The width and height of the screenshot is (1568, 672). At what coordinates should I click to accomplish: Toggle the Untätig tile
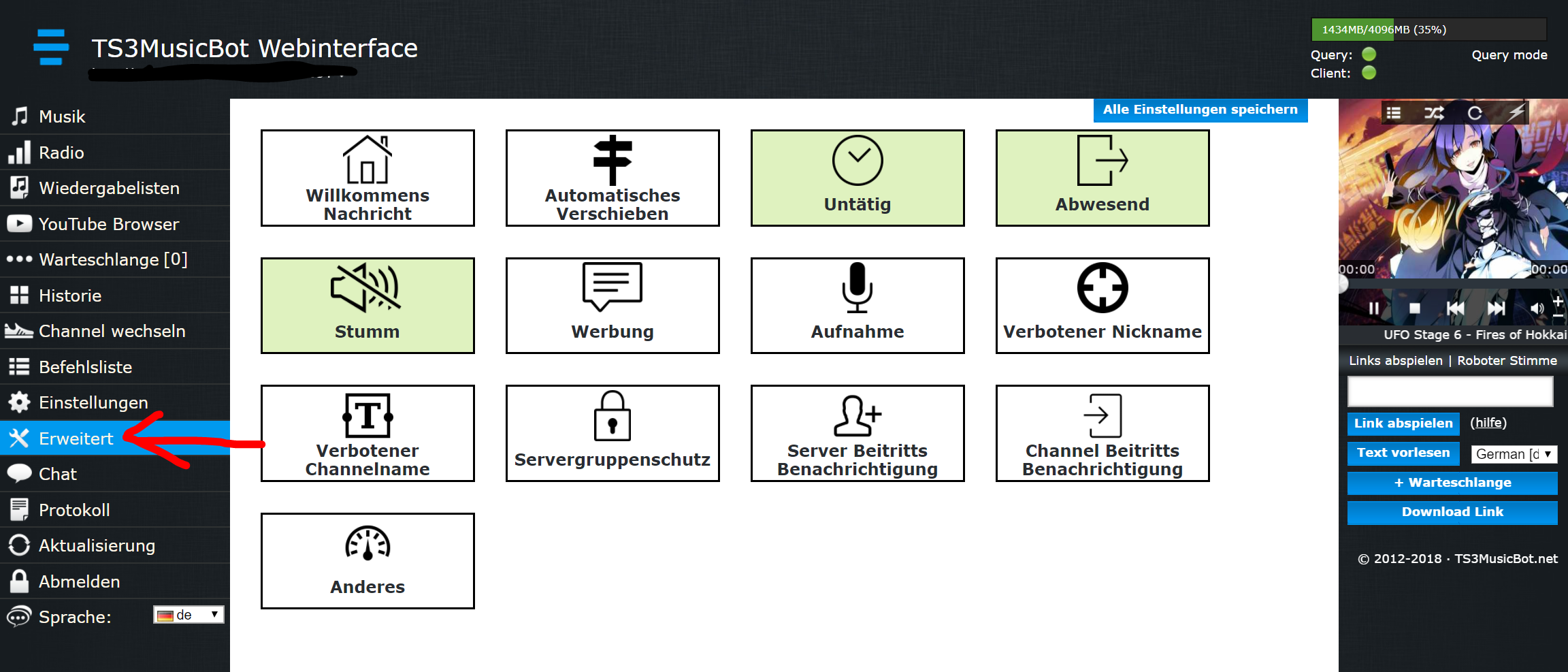click(x=857, y=178)
